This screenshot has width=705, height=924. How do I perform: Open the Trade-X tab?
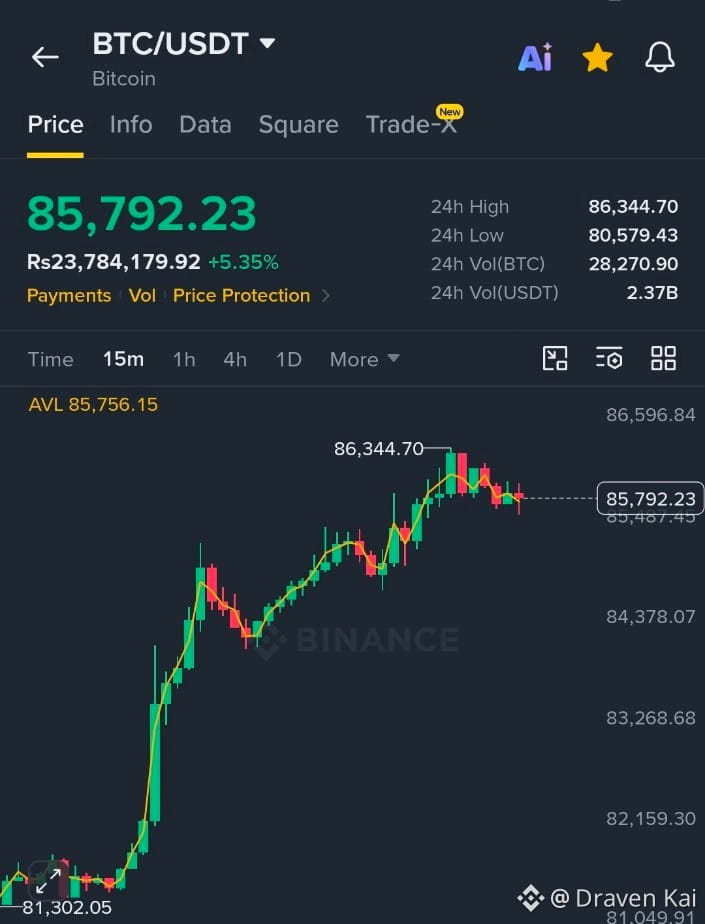(x=412, y=124)
